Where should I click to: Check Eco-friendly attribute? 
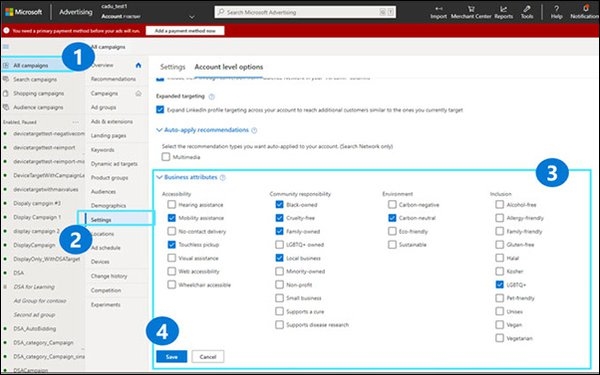[392, 232]
